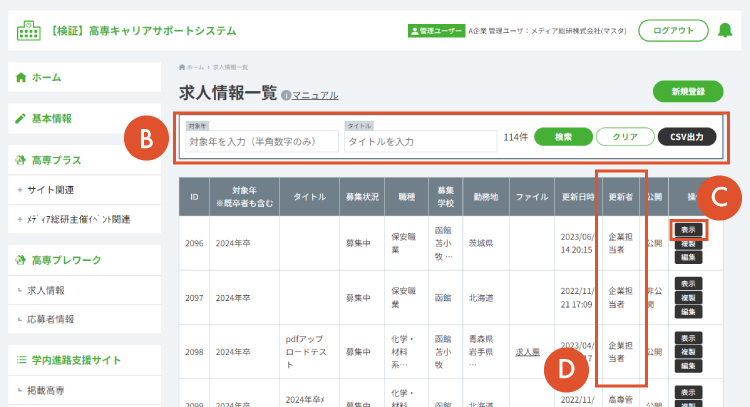Click the 管理ユーザー badge
Image resolution: width=750 pixels, height=407 pixels.
436,31
